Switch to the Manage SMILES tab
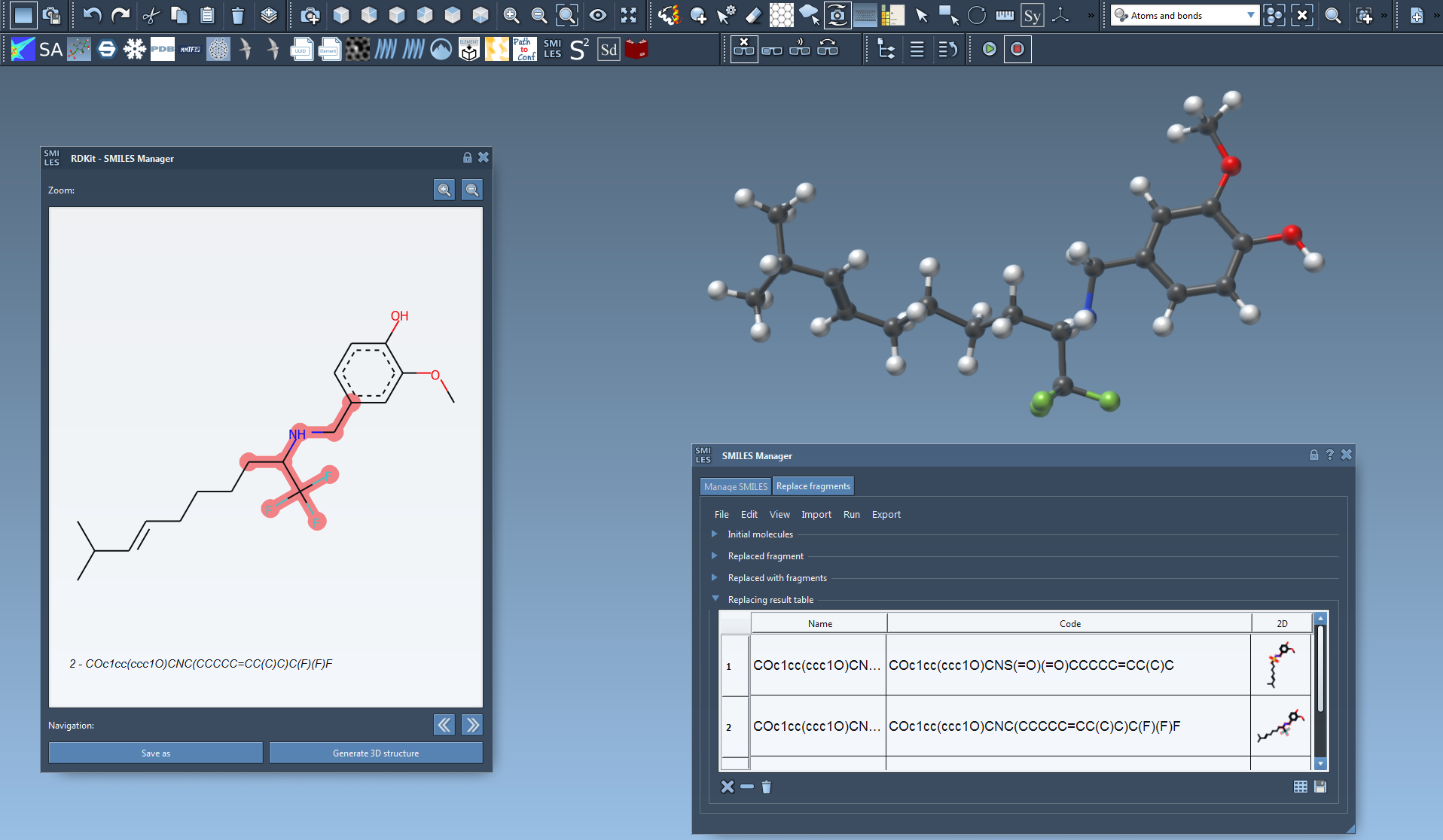The height and width of the screenshot is (840, 1443). coord(735,486)
